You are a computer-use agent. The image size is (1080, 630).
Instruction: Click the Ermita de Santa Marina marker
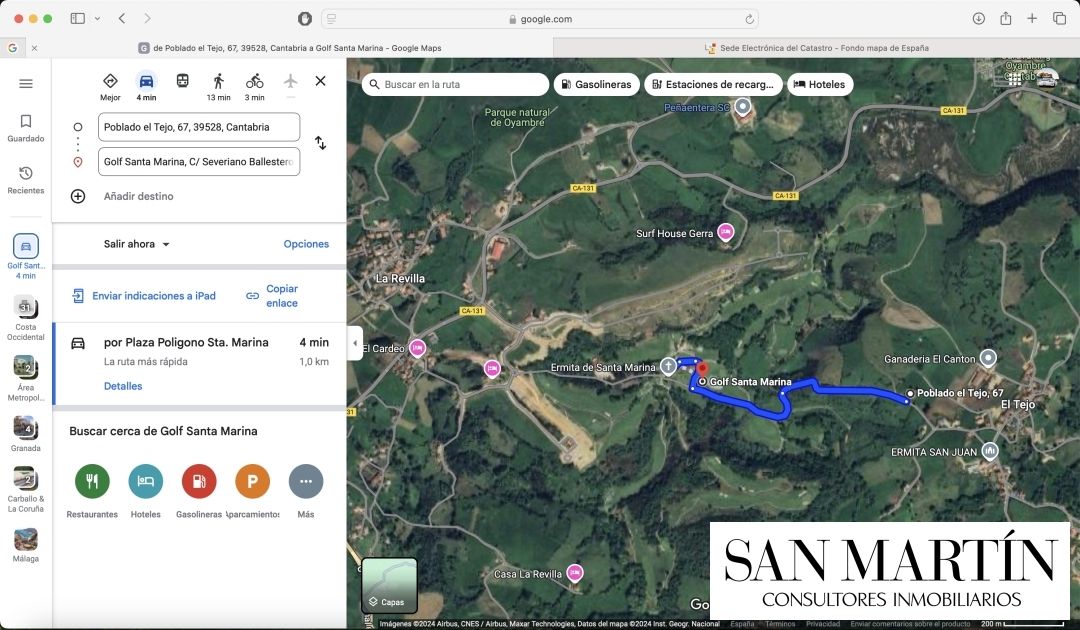tap(668, 366)
